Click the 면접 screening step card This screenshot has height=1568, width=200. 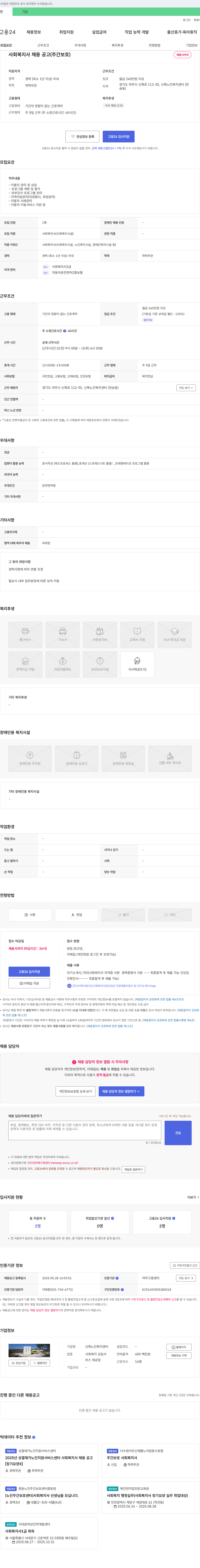pyautogui.click(x=77, y=915)
